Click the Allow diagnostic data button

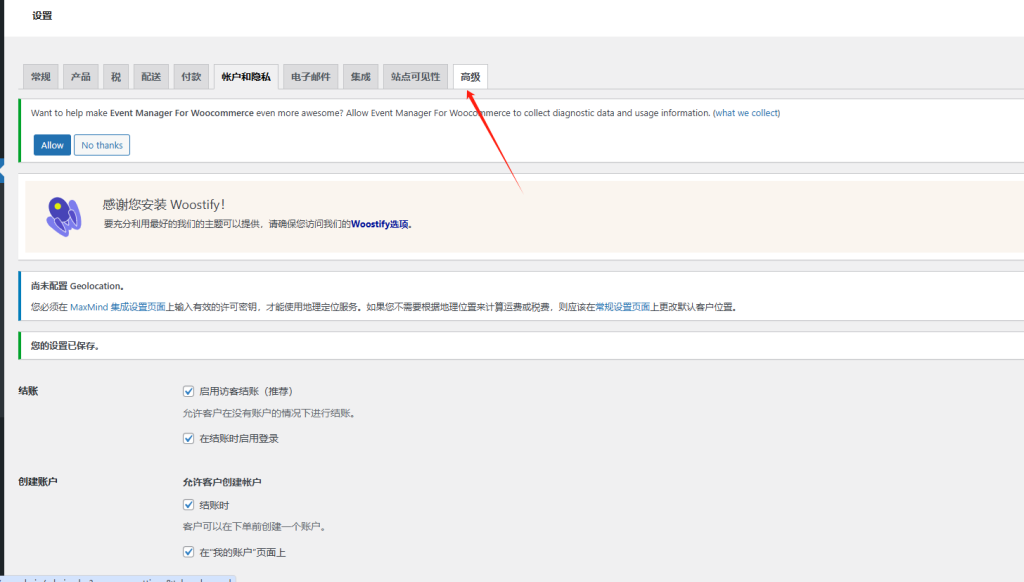tap(51, 144)
